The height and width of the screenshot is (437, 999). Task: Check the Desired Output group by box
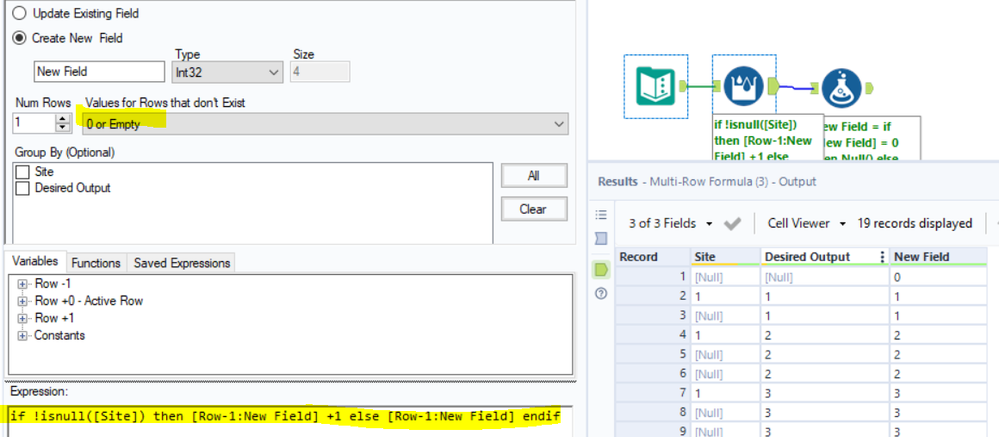pyautogui.click(x=23, y=188)
